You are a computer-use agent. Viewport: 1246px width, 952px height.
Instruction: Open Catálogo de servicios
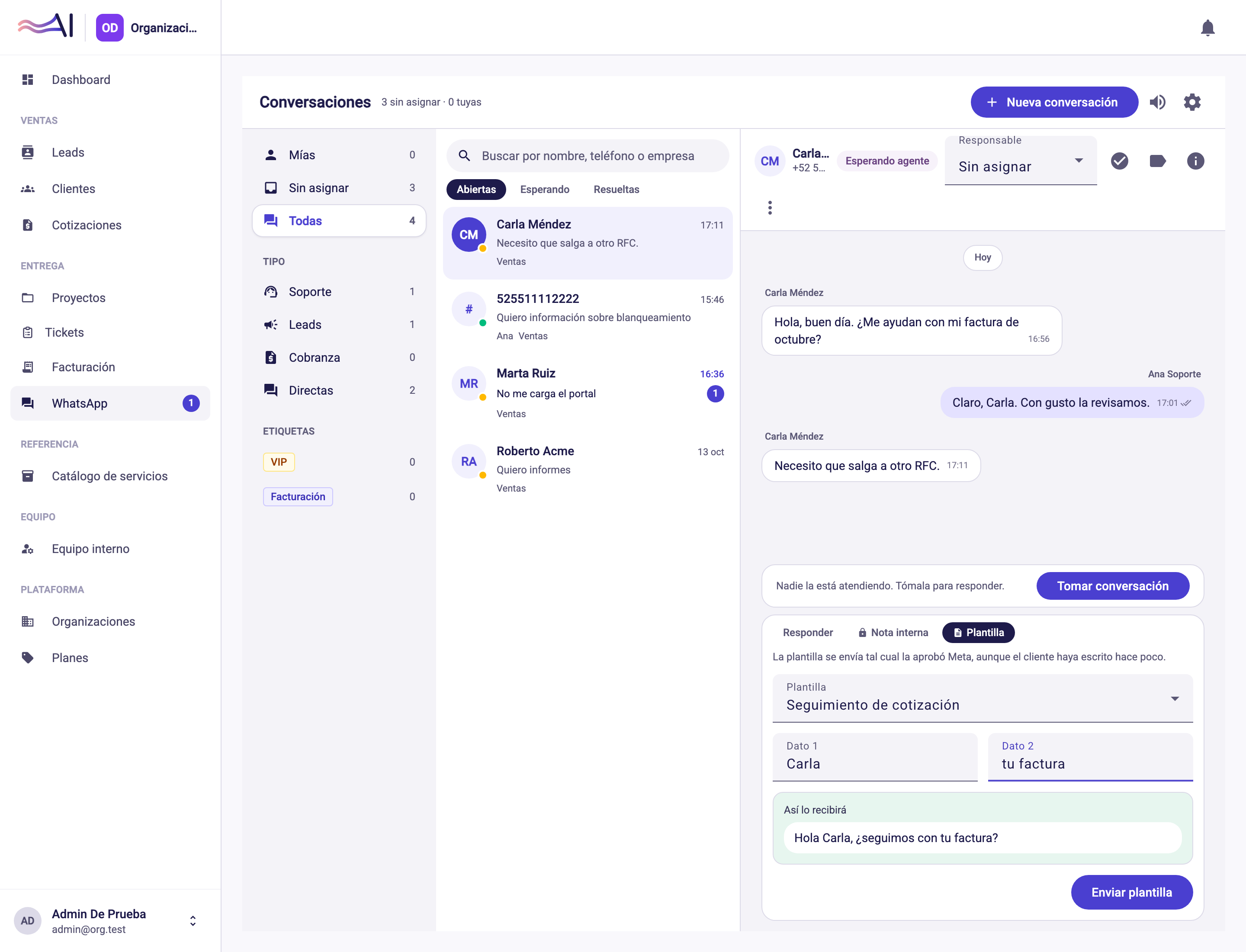click(110, 476)
